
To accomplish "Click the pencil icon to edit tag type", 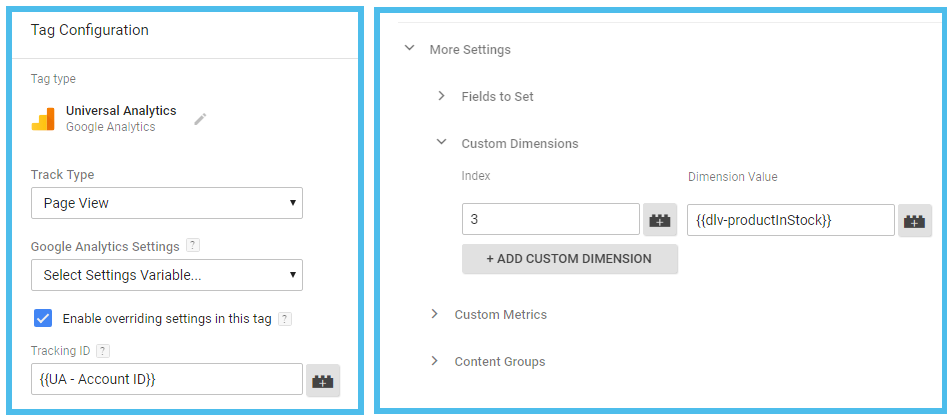I will click(200, 118).
